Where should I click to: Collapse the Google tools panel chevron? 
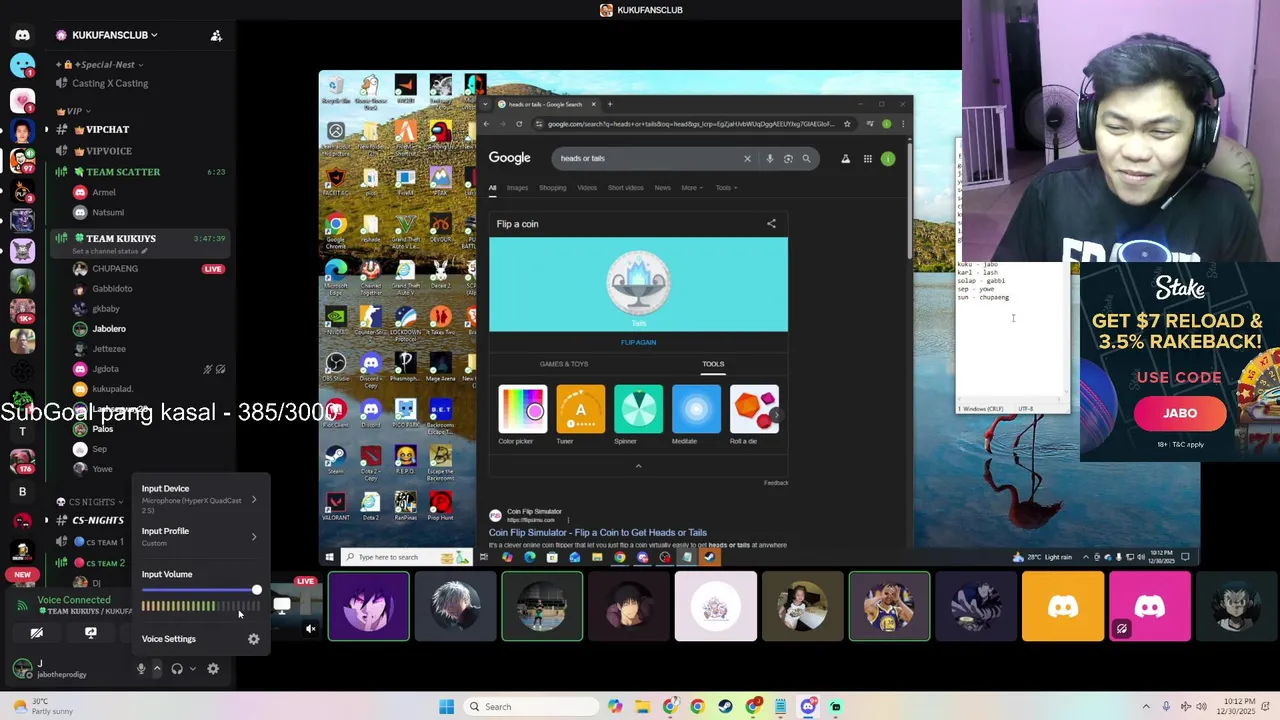638,466
